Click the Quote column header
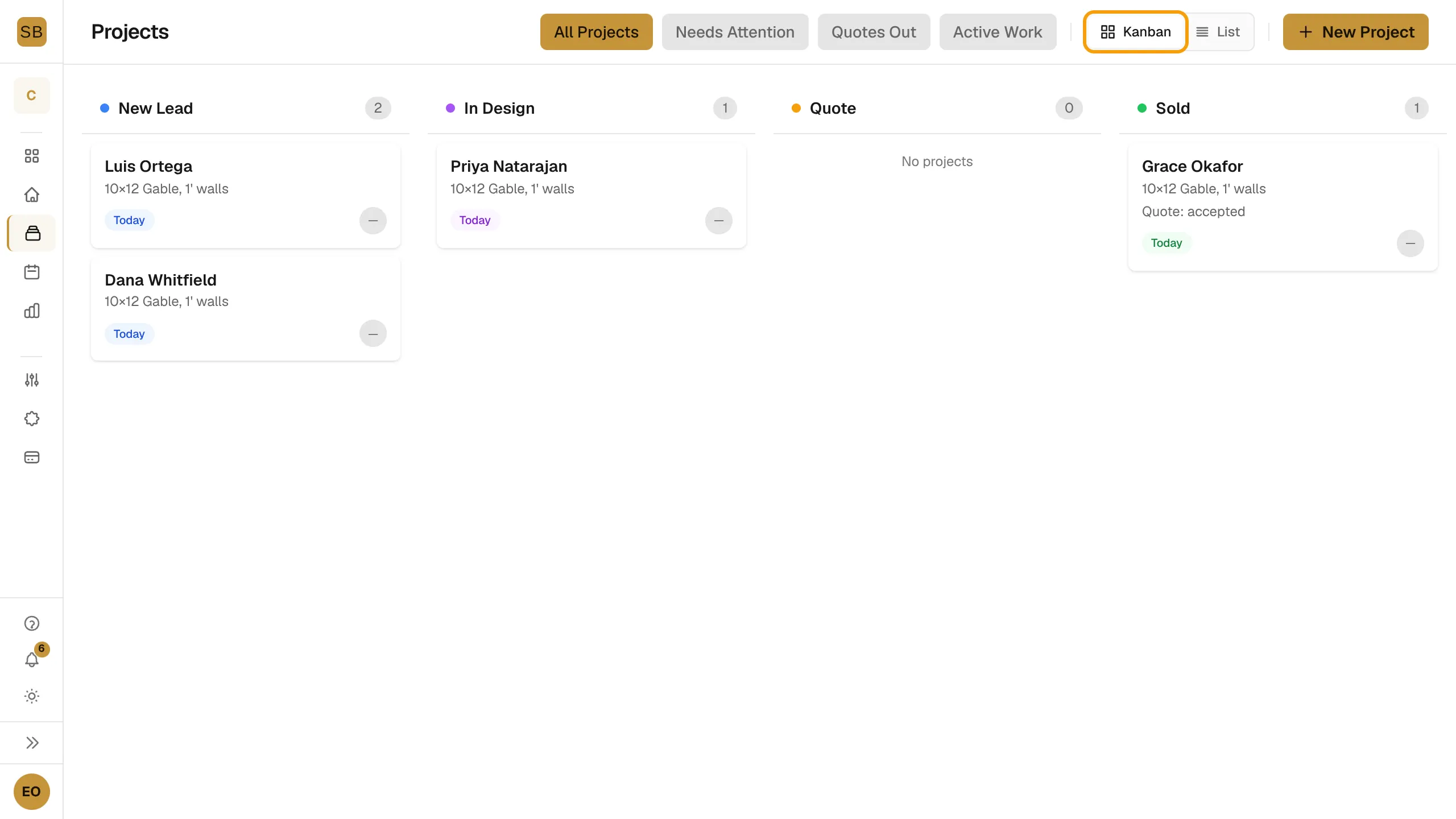 pyautogui.click(x=937, y=108)
